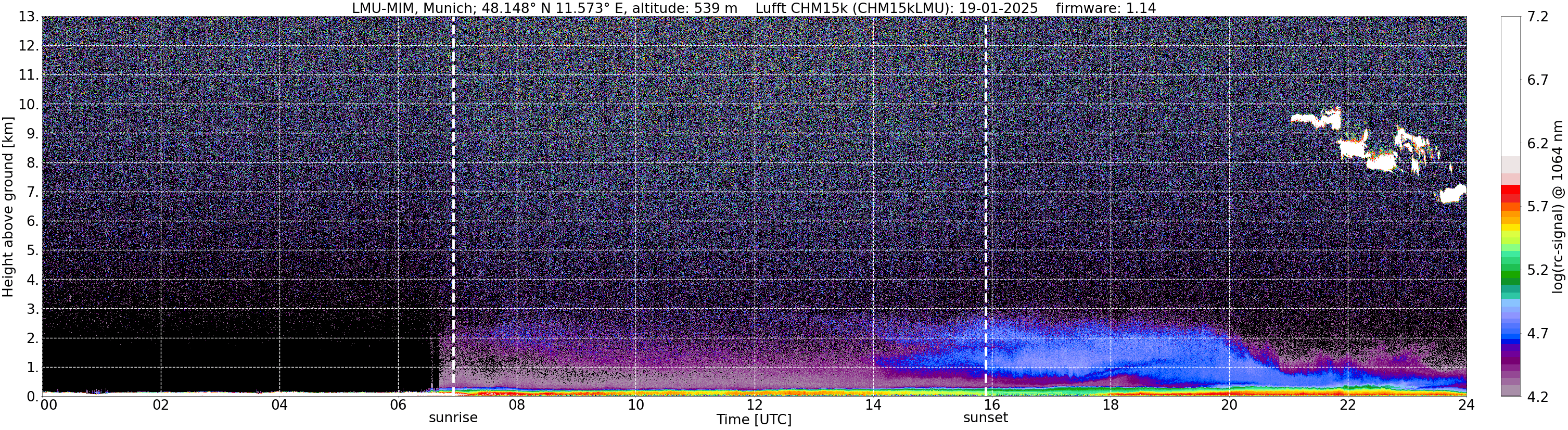
Task: Click the colorbar tick value '5.7'
Action: [1538, 207]
